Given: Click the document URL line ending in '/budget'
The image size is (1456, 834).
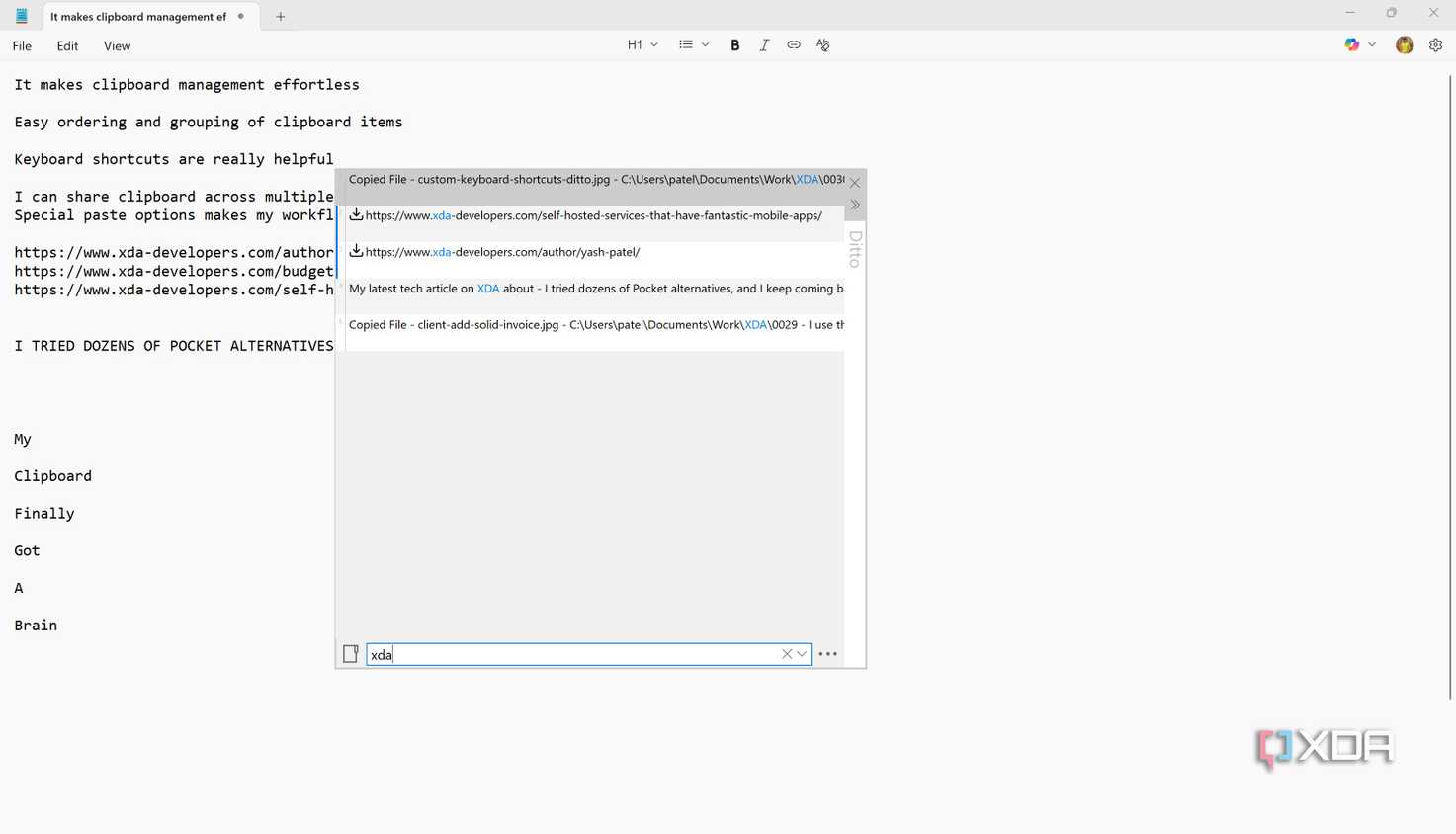Looking at the screenshot, I should tap(174, 272).
